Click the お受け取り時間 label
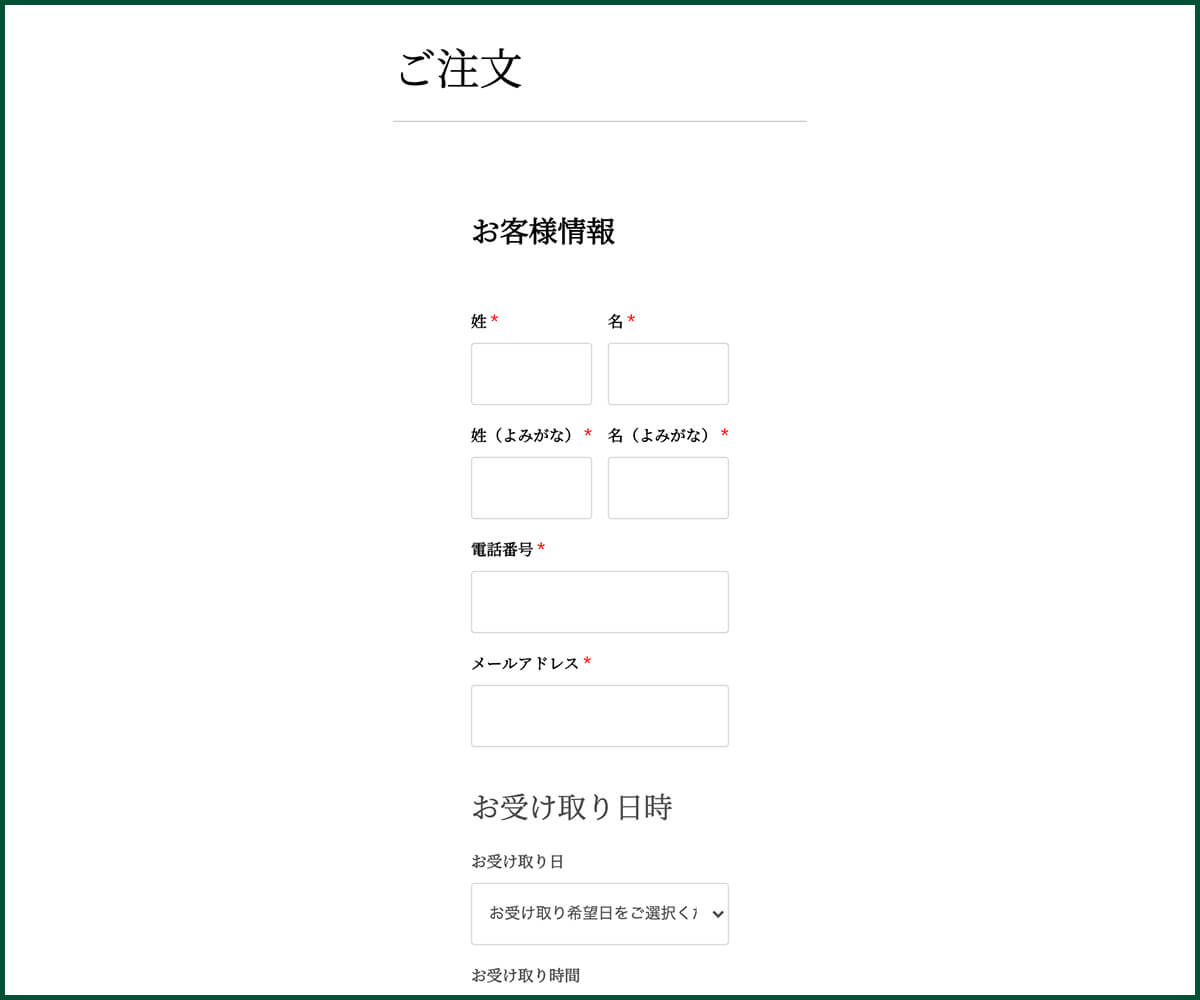1200x1000 pixels. [525, 975]
